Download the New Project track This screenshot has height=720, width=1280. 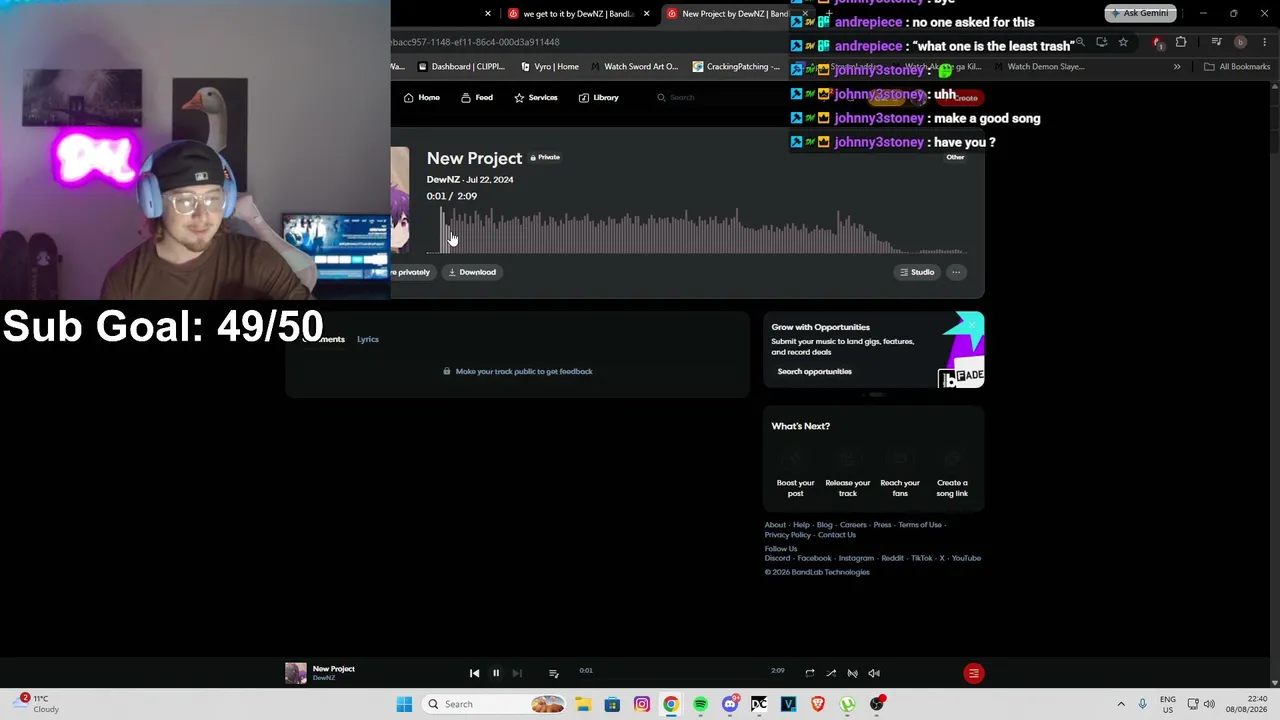[472, 272]
